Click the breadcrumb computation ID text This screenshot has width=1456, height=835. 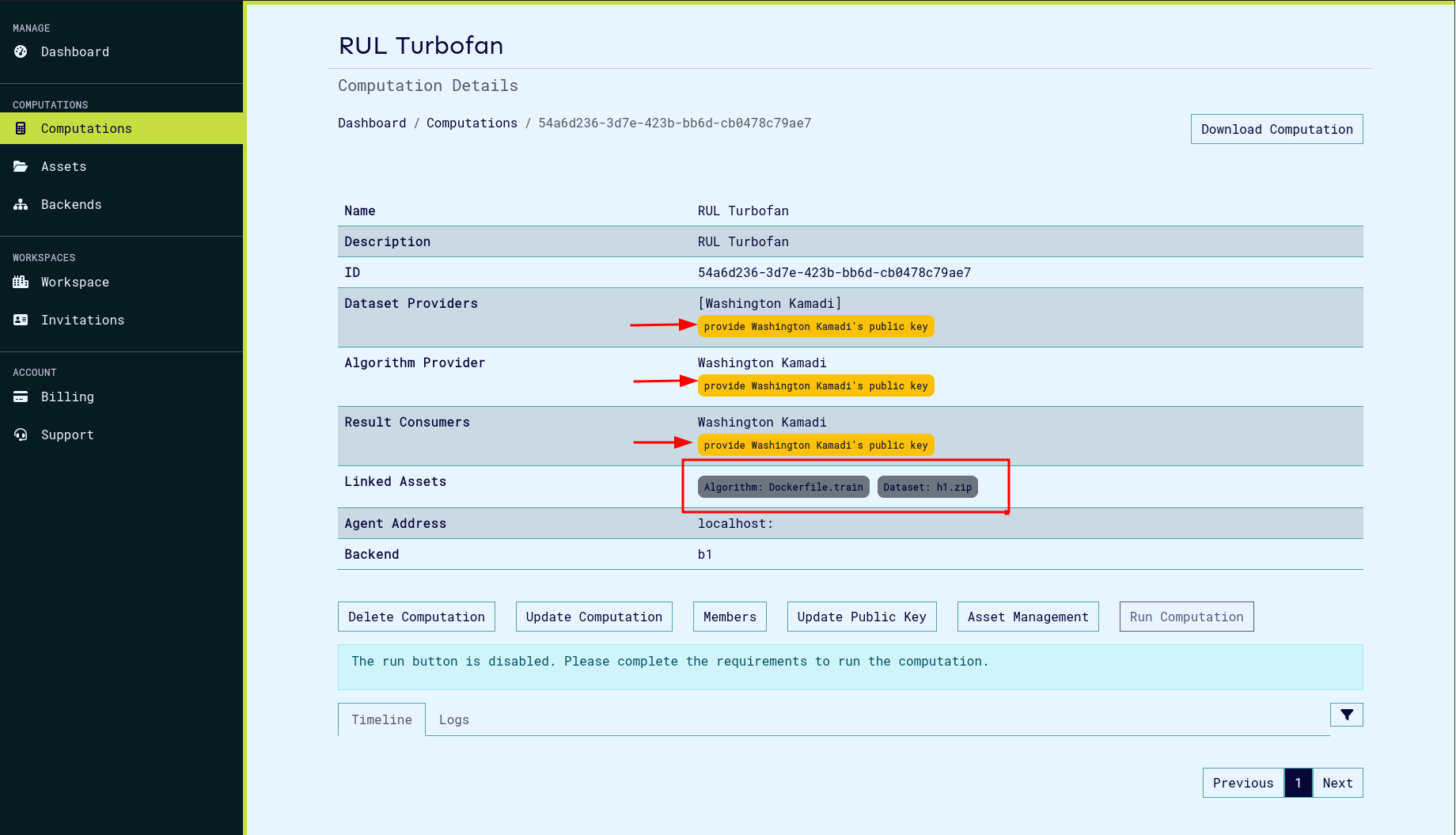675,123
